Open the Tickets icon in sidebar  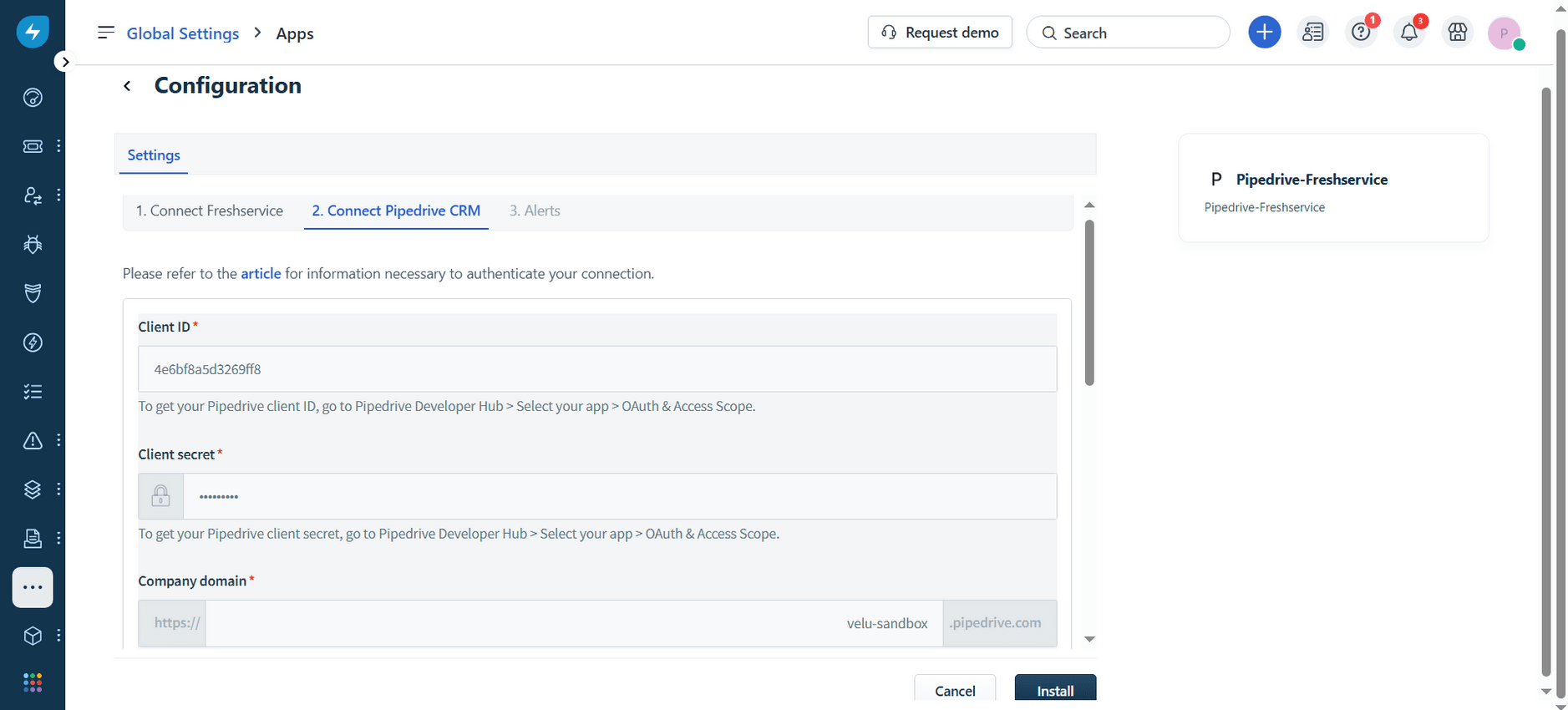click(33, 146)
